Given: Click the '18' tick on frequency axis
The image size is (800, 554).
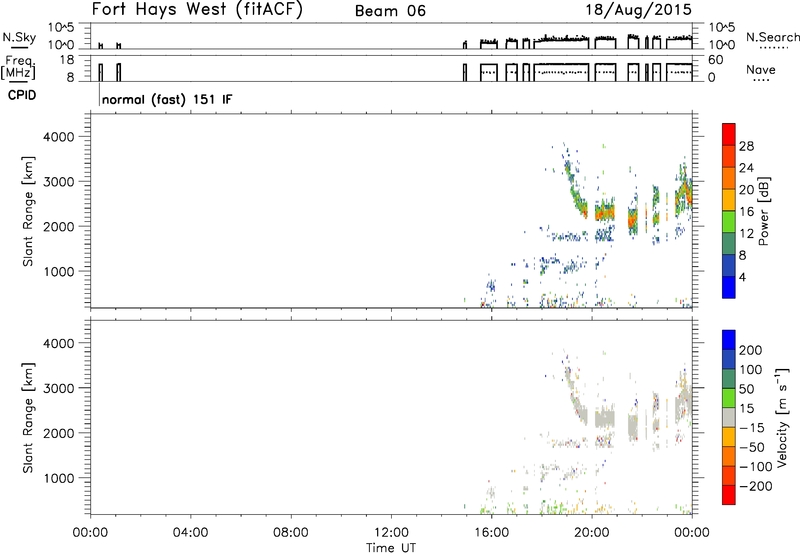Looking at the screenshot, I should click(67, 60).
